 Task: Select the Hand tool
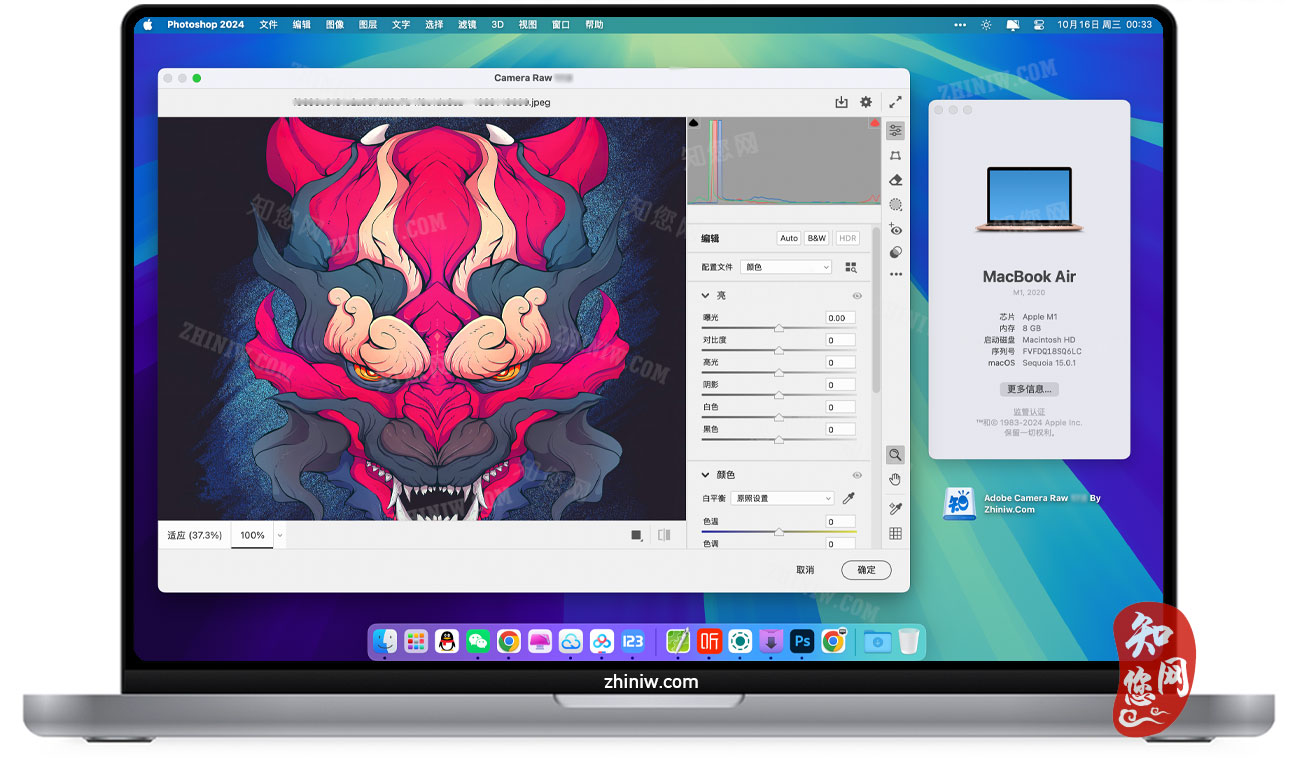pos(895,479)
